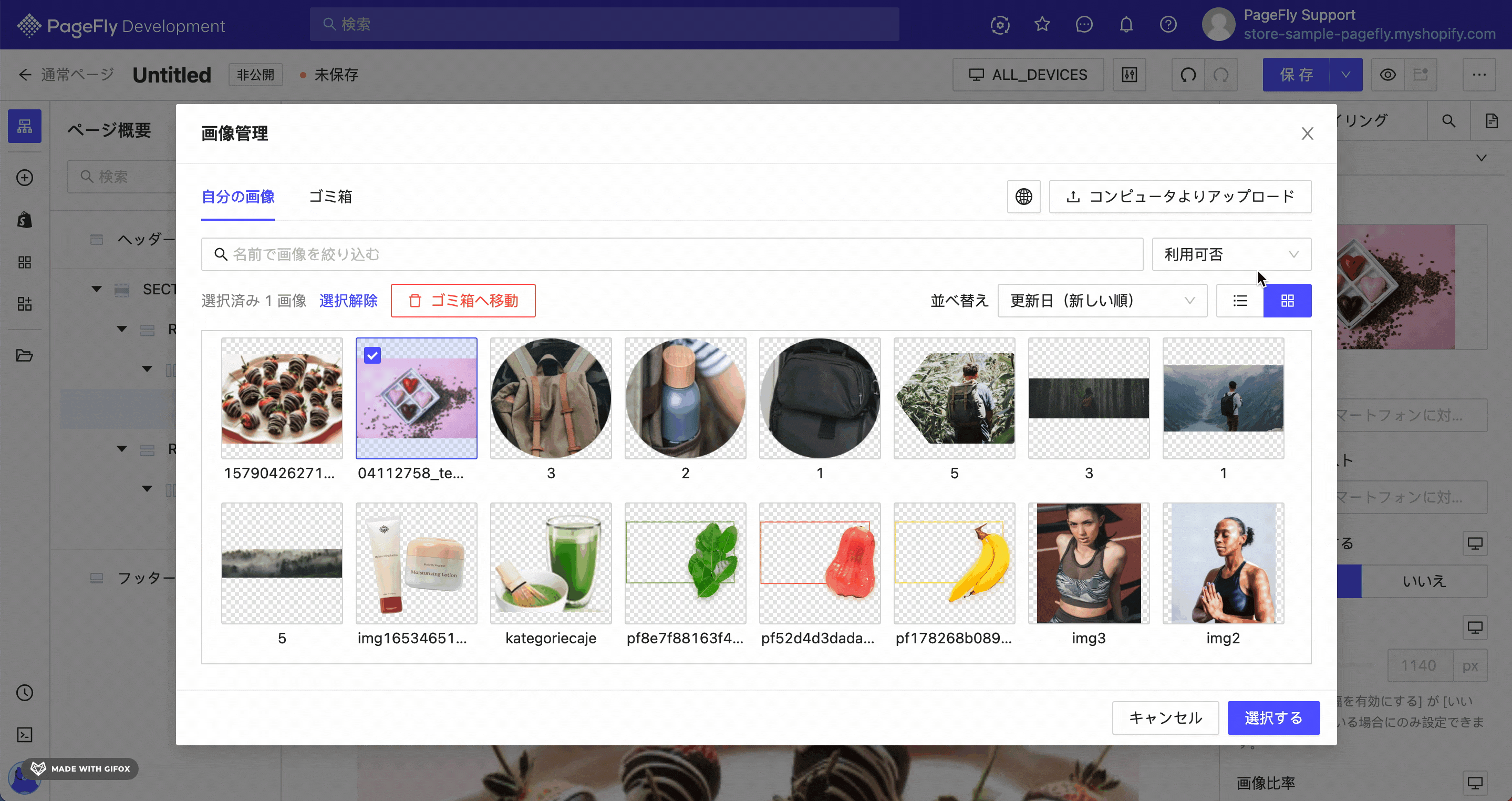Open the save button dropdown arrow
The image size is (1512, 801).
(x=1346, y=75)
